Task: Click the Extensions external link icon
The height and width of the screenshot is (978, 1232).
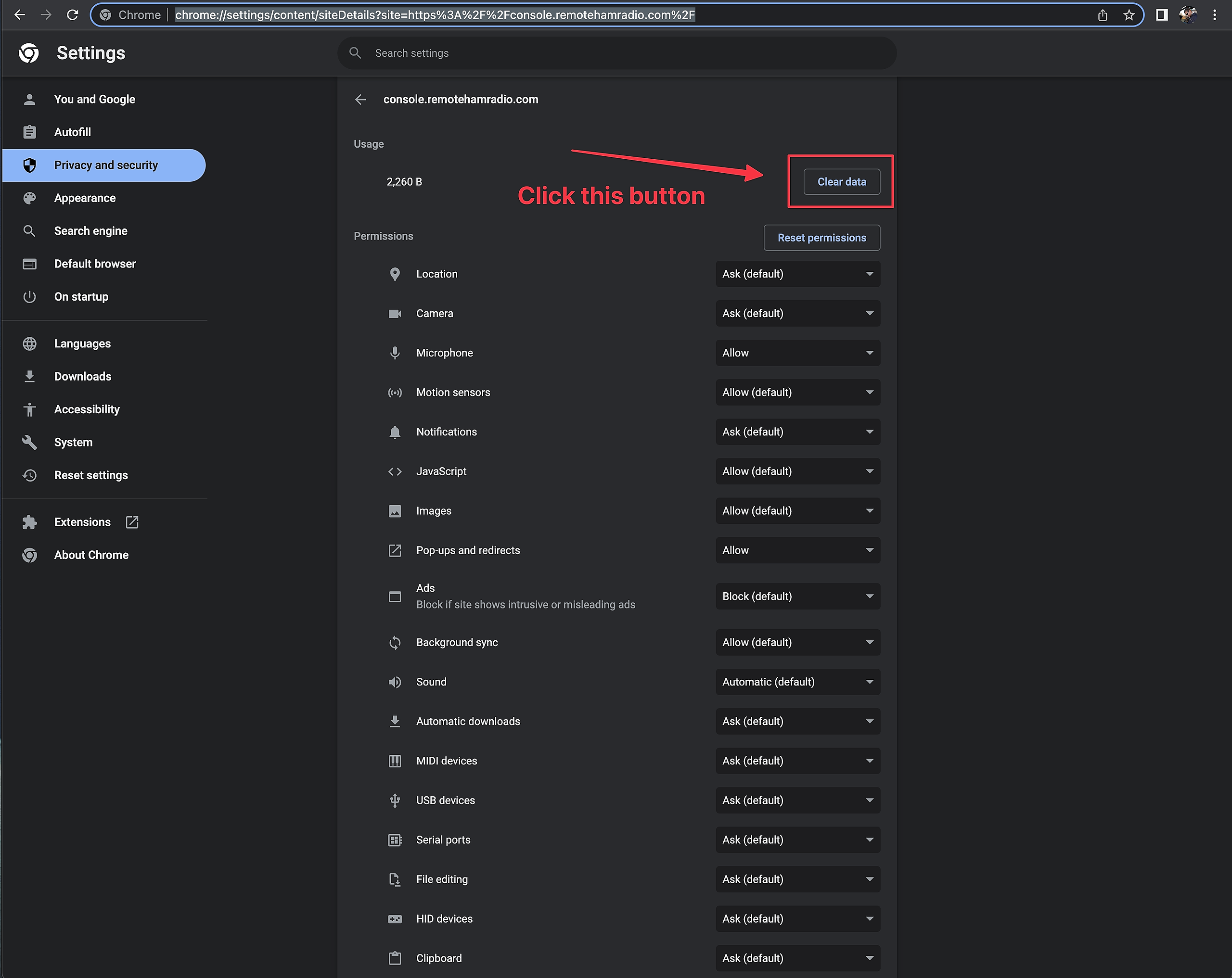Action: coord(132,522)
